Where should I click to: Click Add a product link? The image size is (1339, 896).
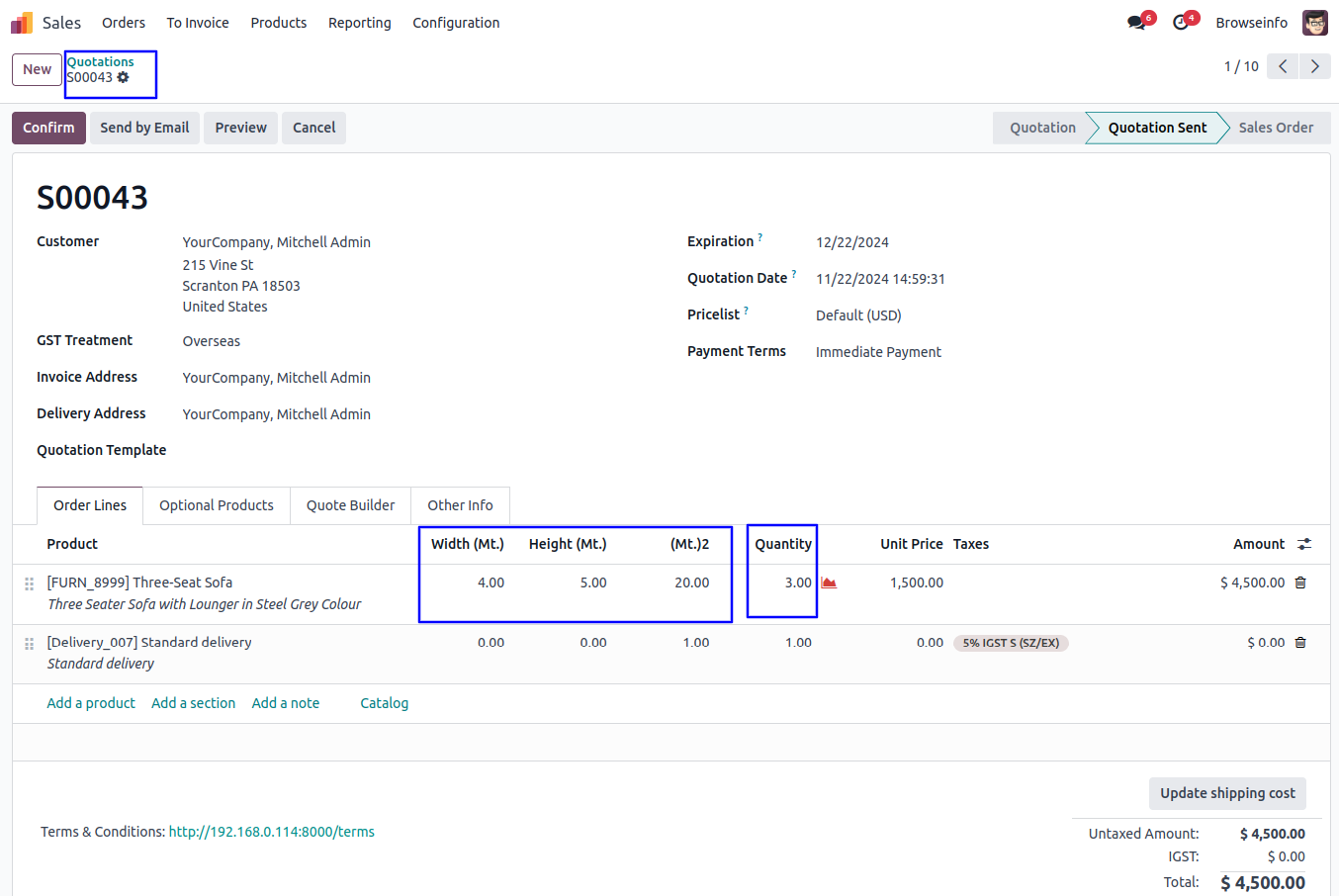pos(91,703)
